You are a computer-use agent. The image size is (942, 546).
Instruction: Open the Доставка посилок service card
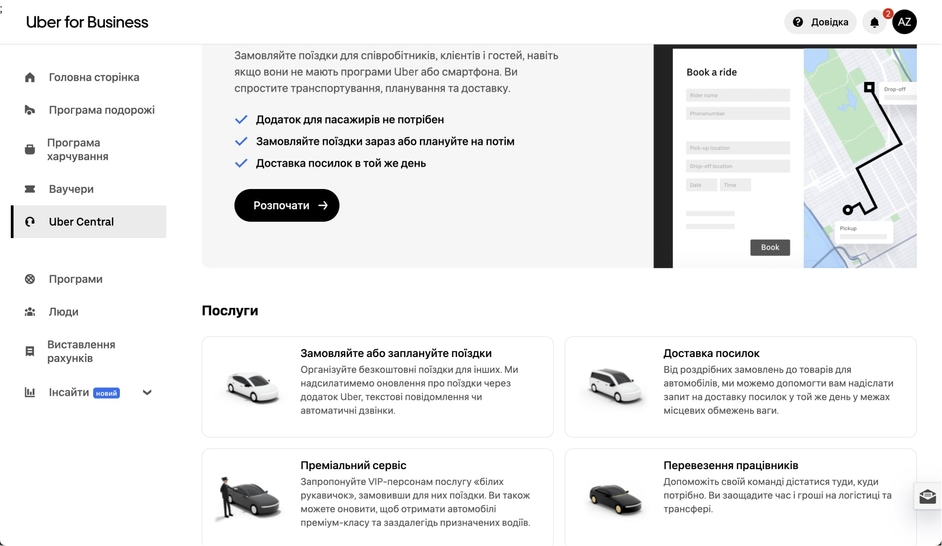[x=741, y=387]
